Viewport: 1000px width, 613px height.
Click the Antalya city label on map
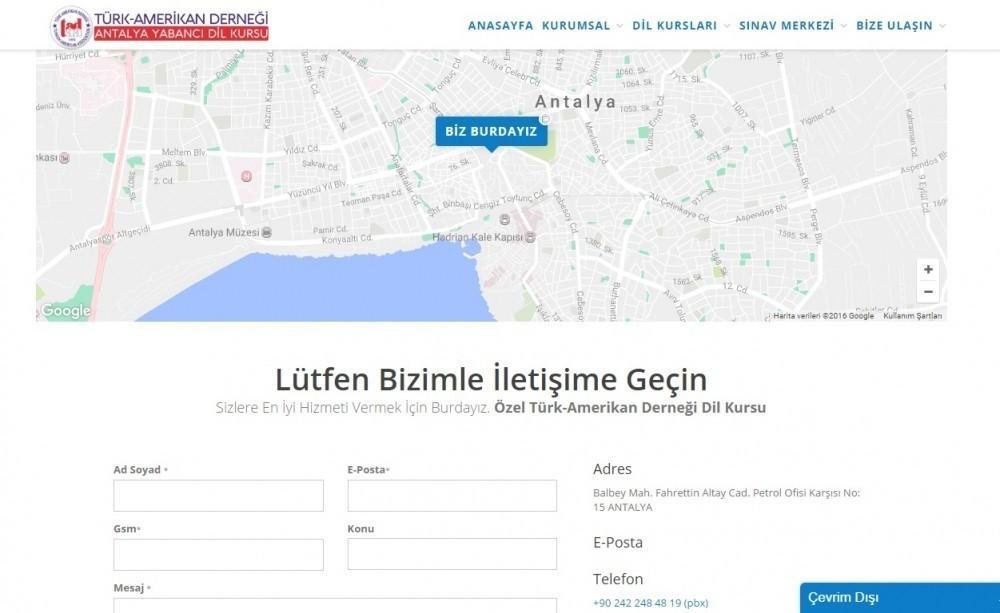pos(575,102)
